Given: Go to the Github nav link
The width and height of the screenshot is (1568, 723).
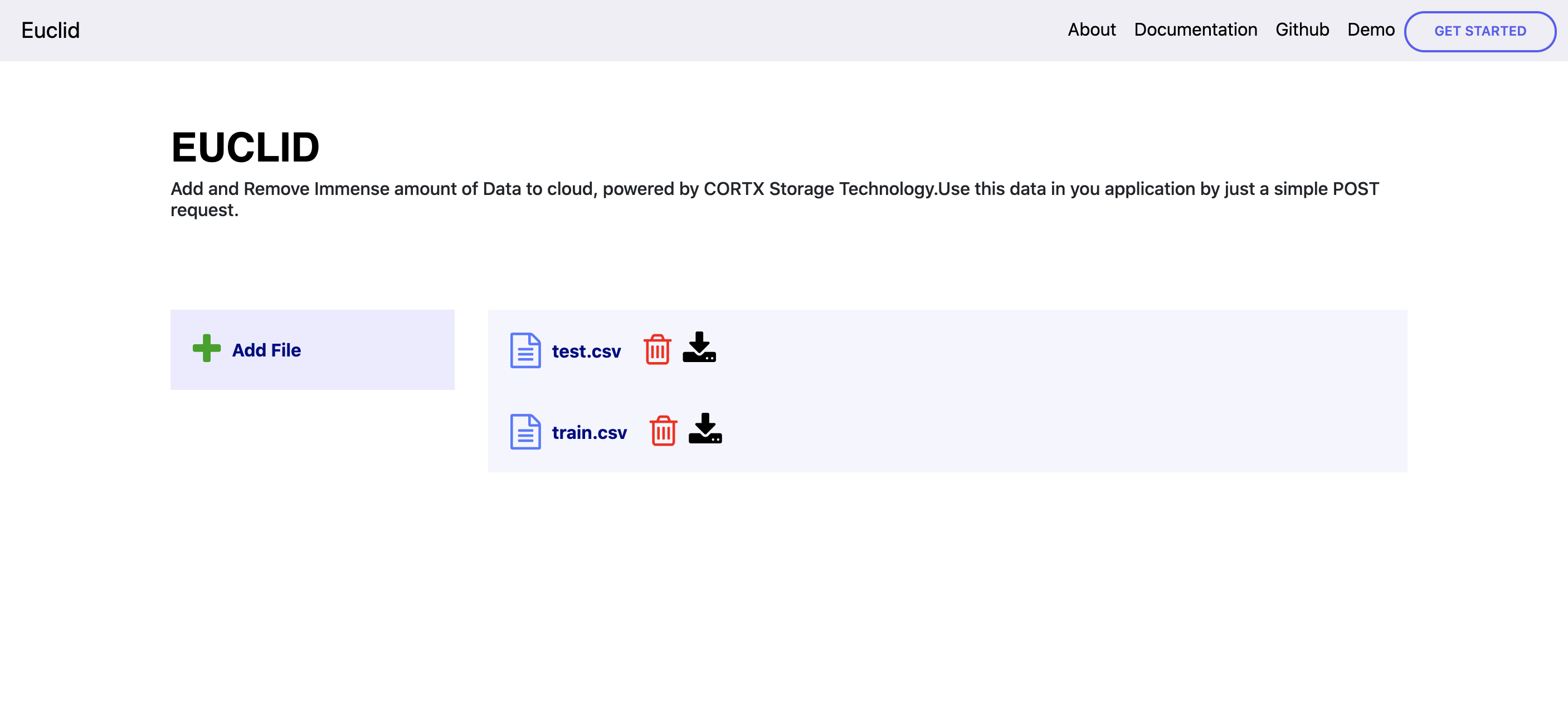Looking at the screenshot, I should pos(1302,30).
